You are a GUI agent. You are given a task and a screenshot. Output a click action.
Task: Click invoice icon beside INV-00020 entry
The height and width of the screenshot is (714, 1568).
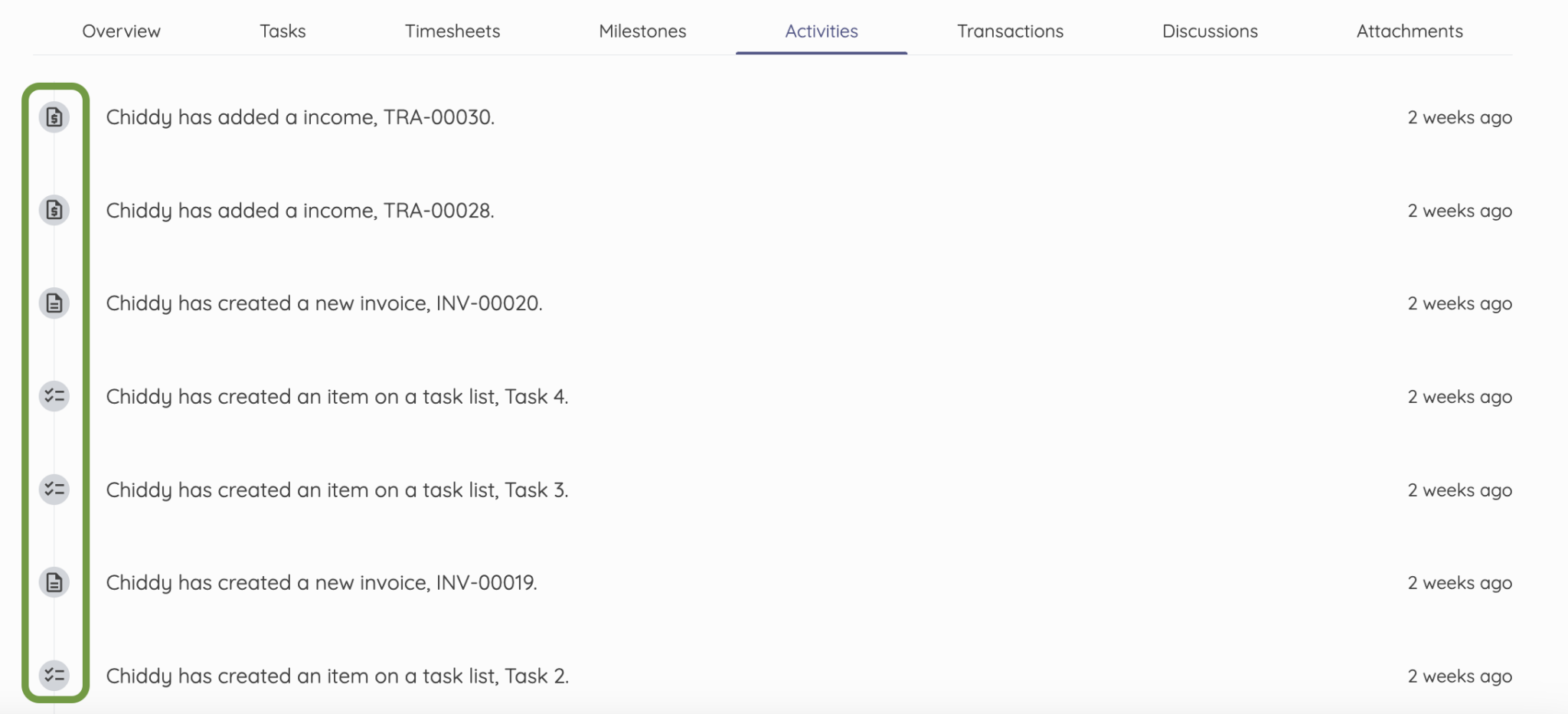tap(54, 303)
